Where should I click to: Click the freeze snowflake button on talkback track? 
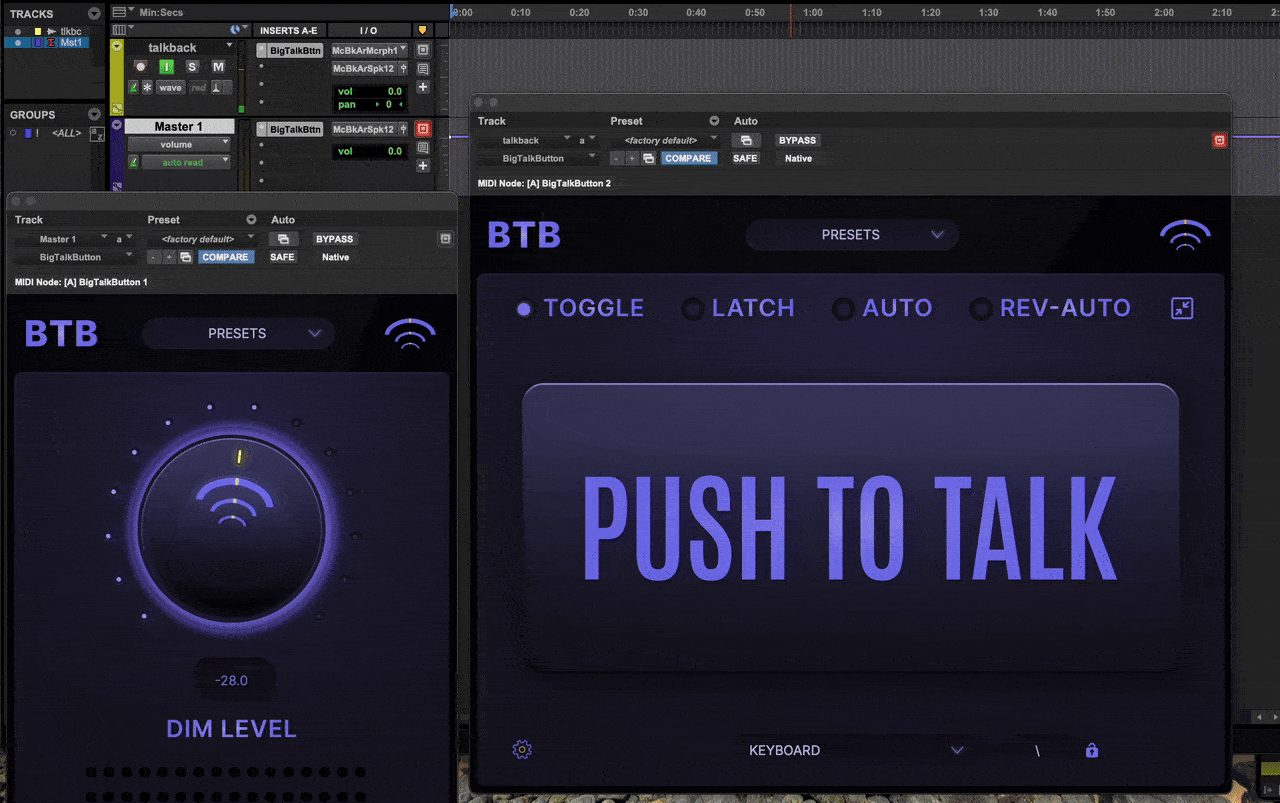[147, 87]
